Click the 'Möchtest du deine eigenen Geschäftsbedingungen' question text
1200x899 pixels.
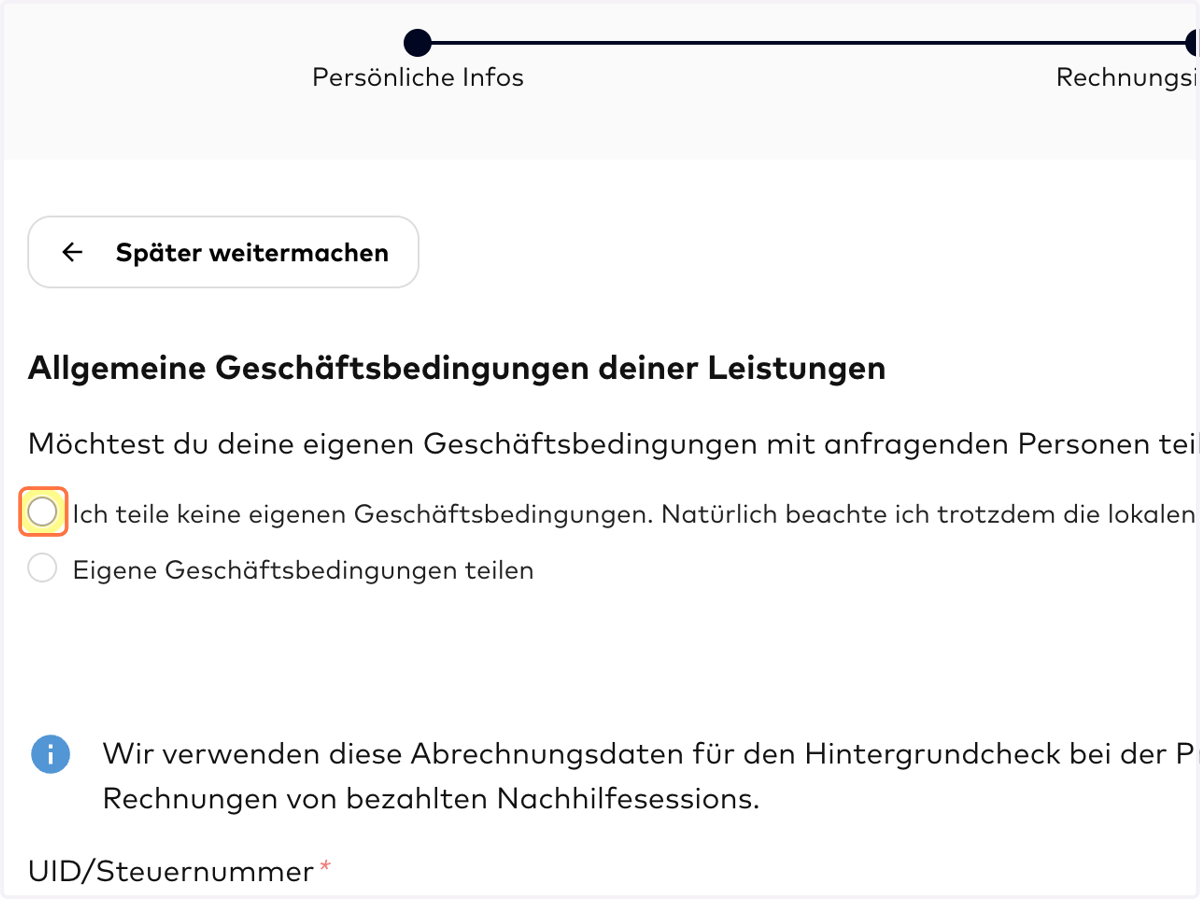(614, 443)
